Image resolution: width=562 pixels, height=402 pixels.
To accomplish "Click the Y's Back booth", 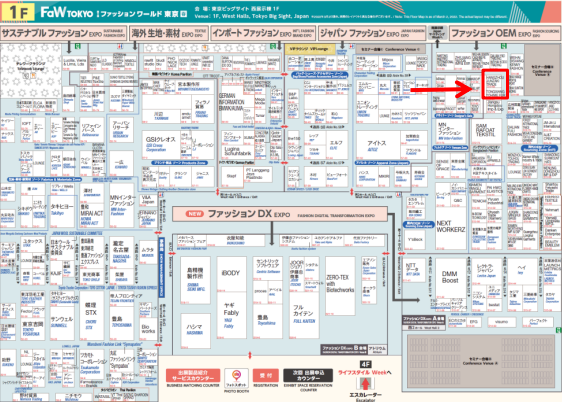I will 415,239.
